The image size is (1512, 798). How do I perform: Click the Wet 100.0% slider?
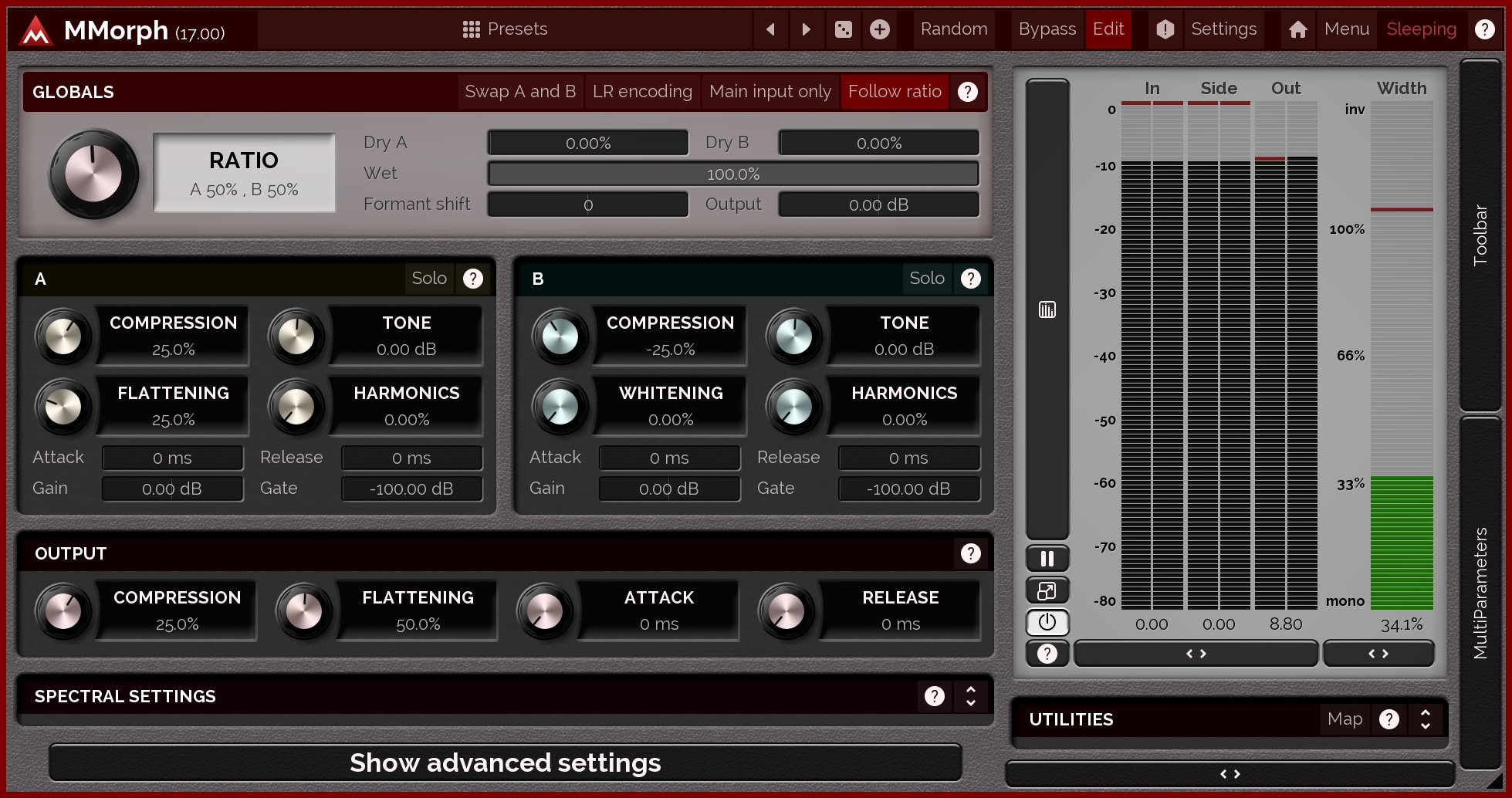point(732,174)
